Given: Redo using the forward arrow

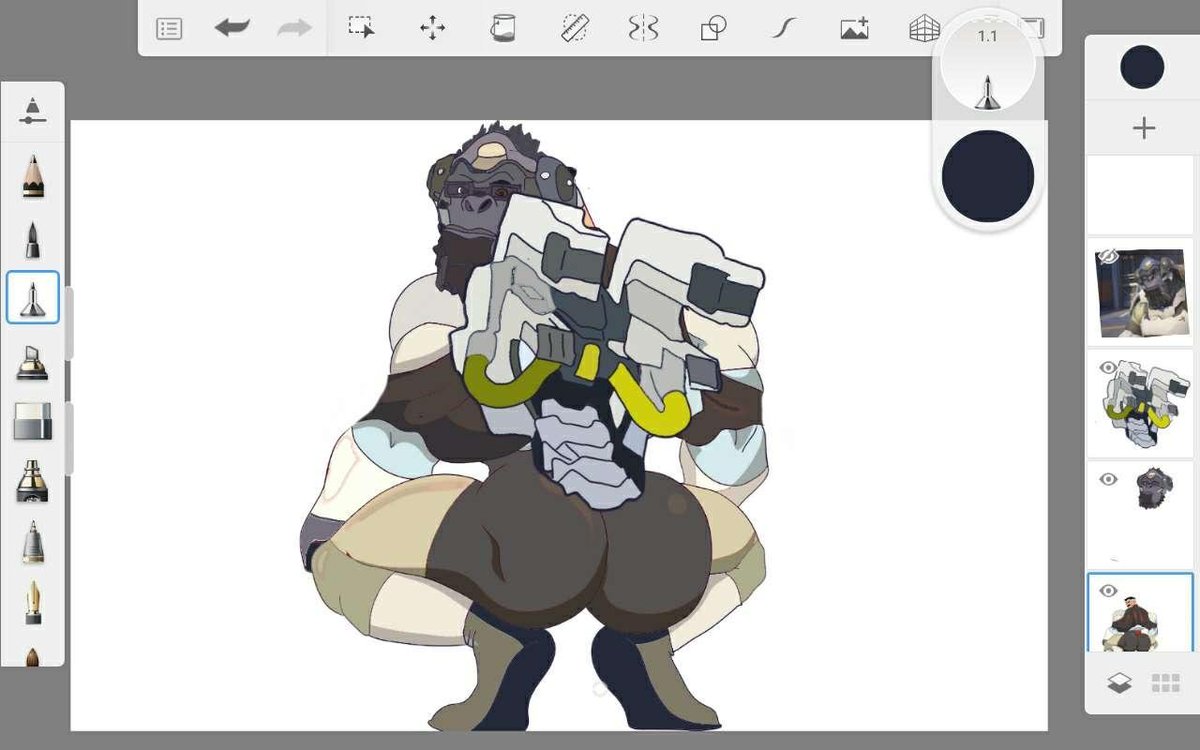Looking at the screenshot, I should click(294, 28).
